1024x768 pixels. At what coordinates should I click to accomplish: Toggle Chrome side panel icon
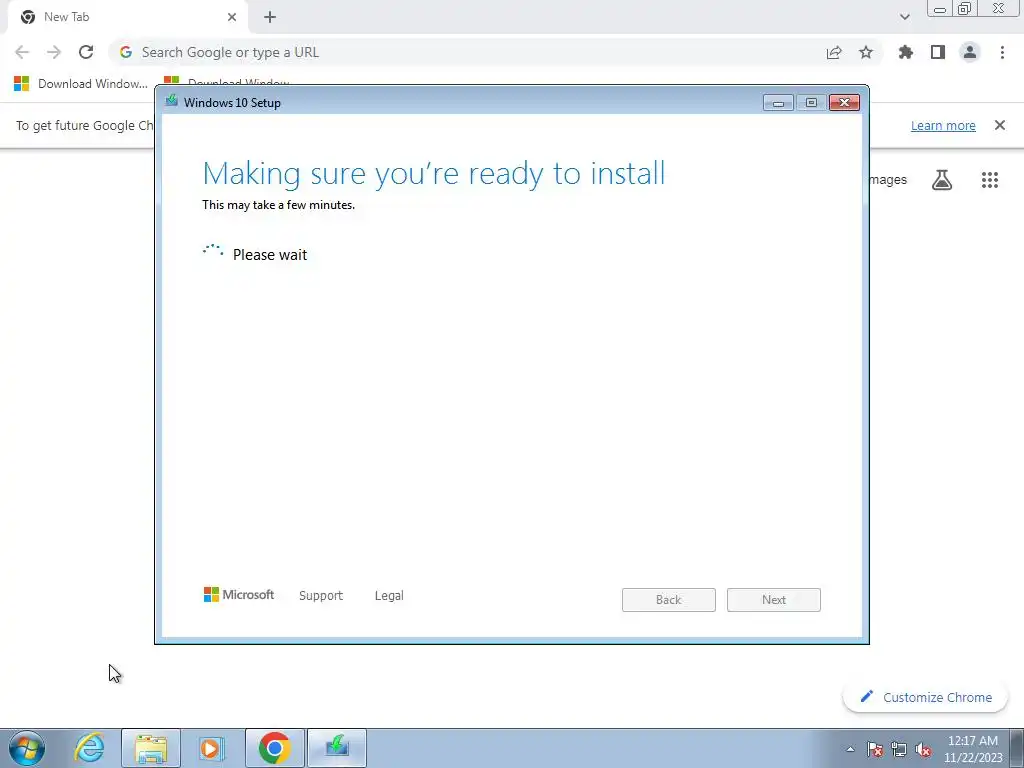[938, 52]
